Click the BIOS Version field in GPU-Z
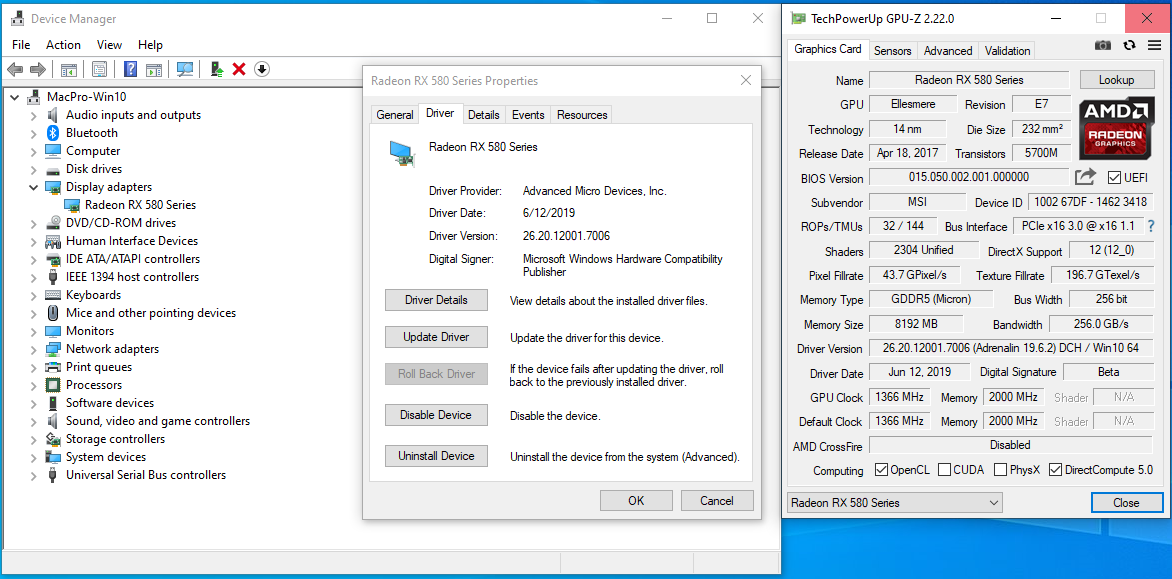The height and width of the screenshot is (579, 1172). 969,178
